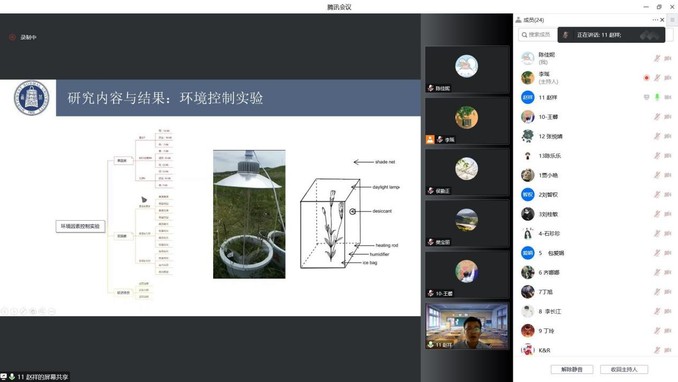Click the 'shade net' label on diagram
Image resolution: width=678 pixels, height=382 pixels.
tap(385, 162)
